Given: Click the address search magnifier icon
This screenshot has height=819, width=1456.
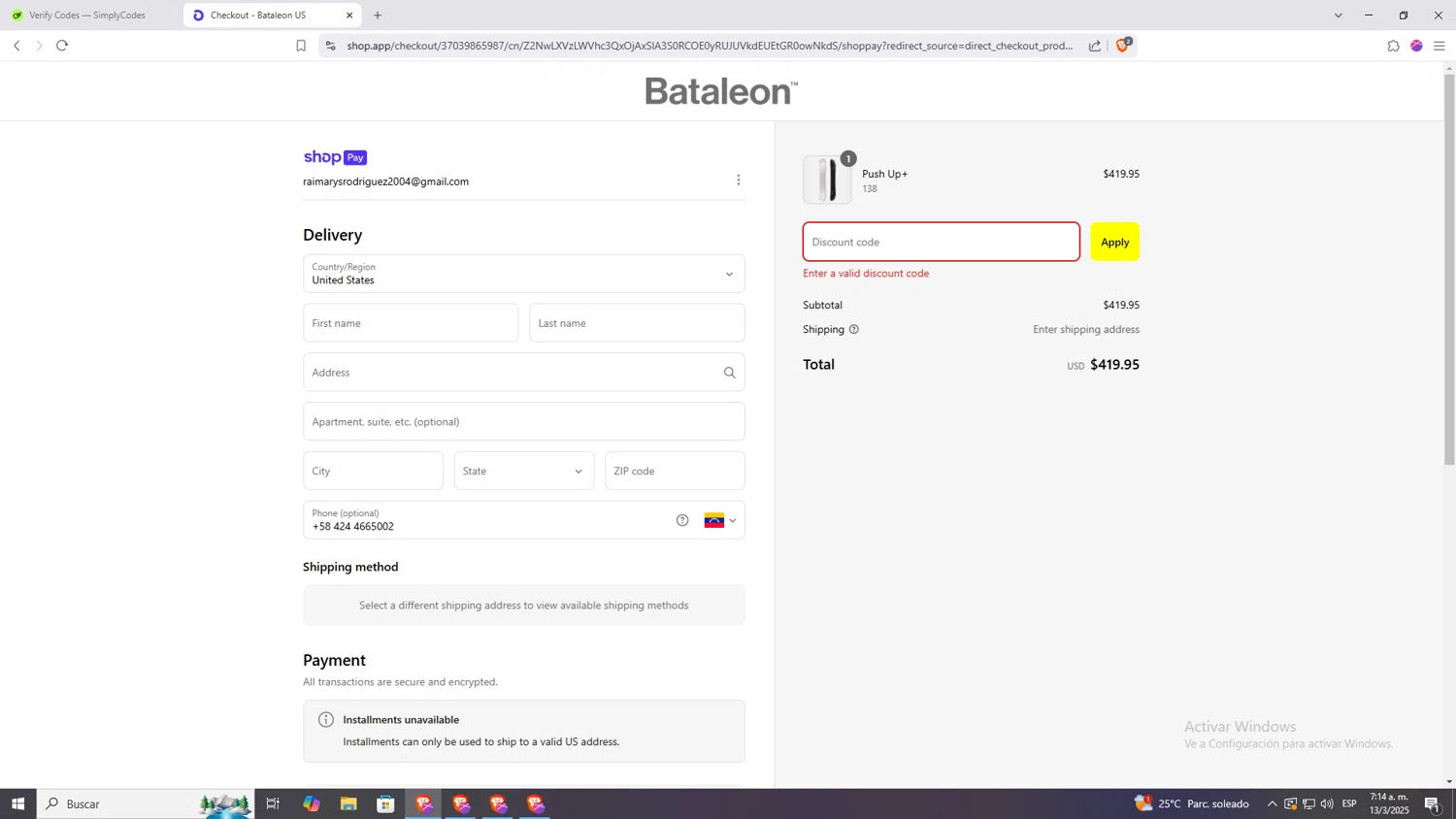Looking at the screenshot, I should [730, 373].
